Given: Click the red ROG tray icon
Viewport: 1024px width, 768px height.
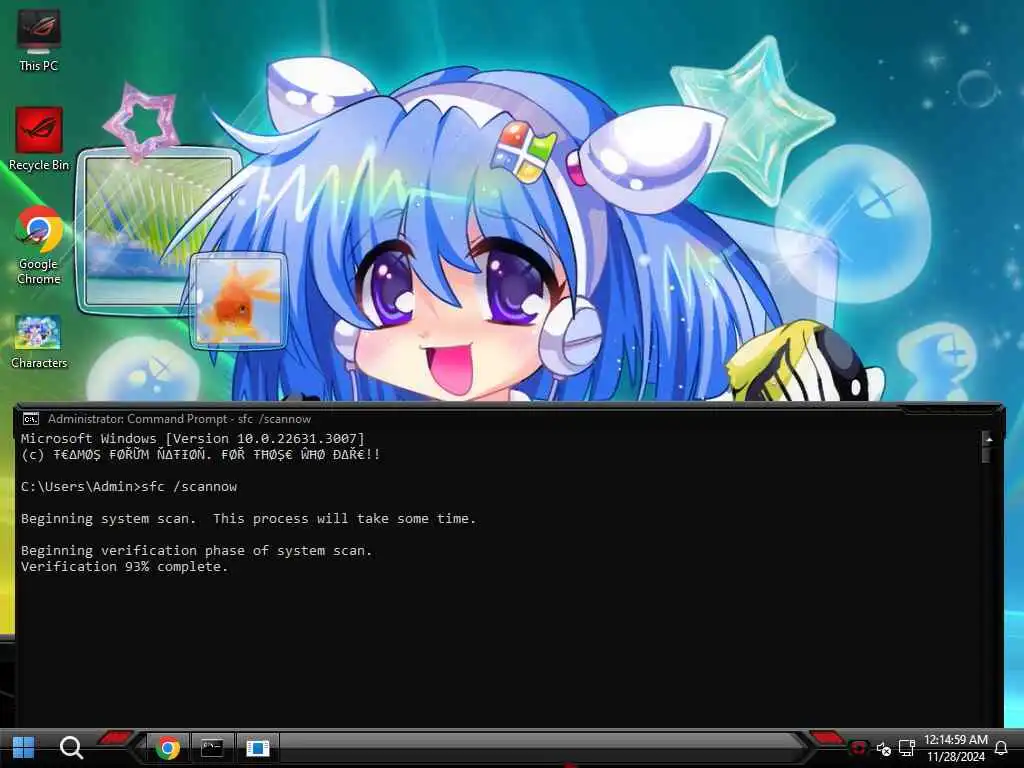Looking at the screenshot, I should [x=858, y=748].
